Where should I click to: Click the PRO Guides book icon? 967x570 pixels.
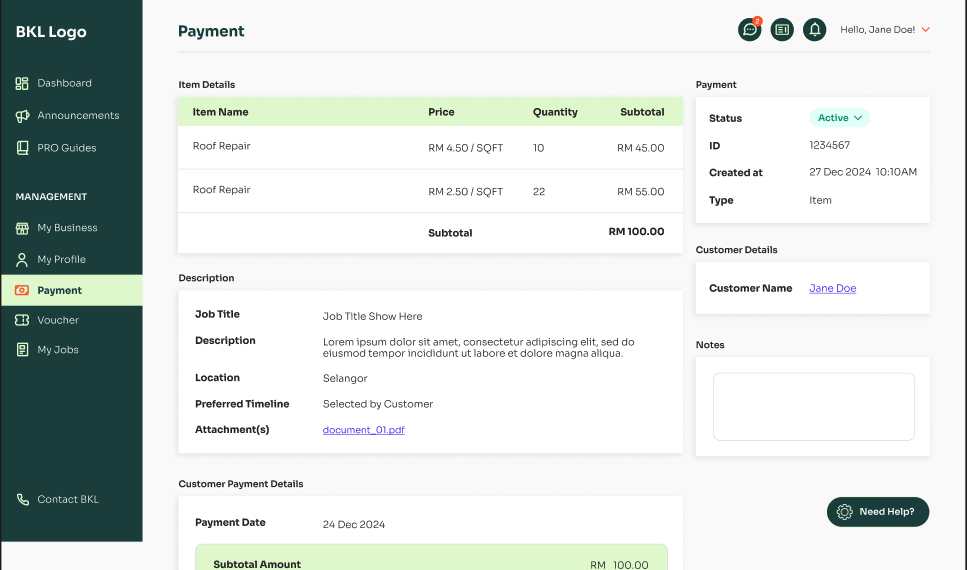(x=22, y=148)
